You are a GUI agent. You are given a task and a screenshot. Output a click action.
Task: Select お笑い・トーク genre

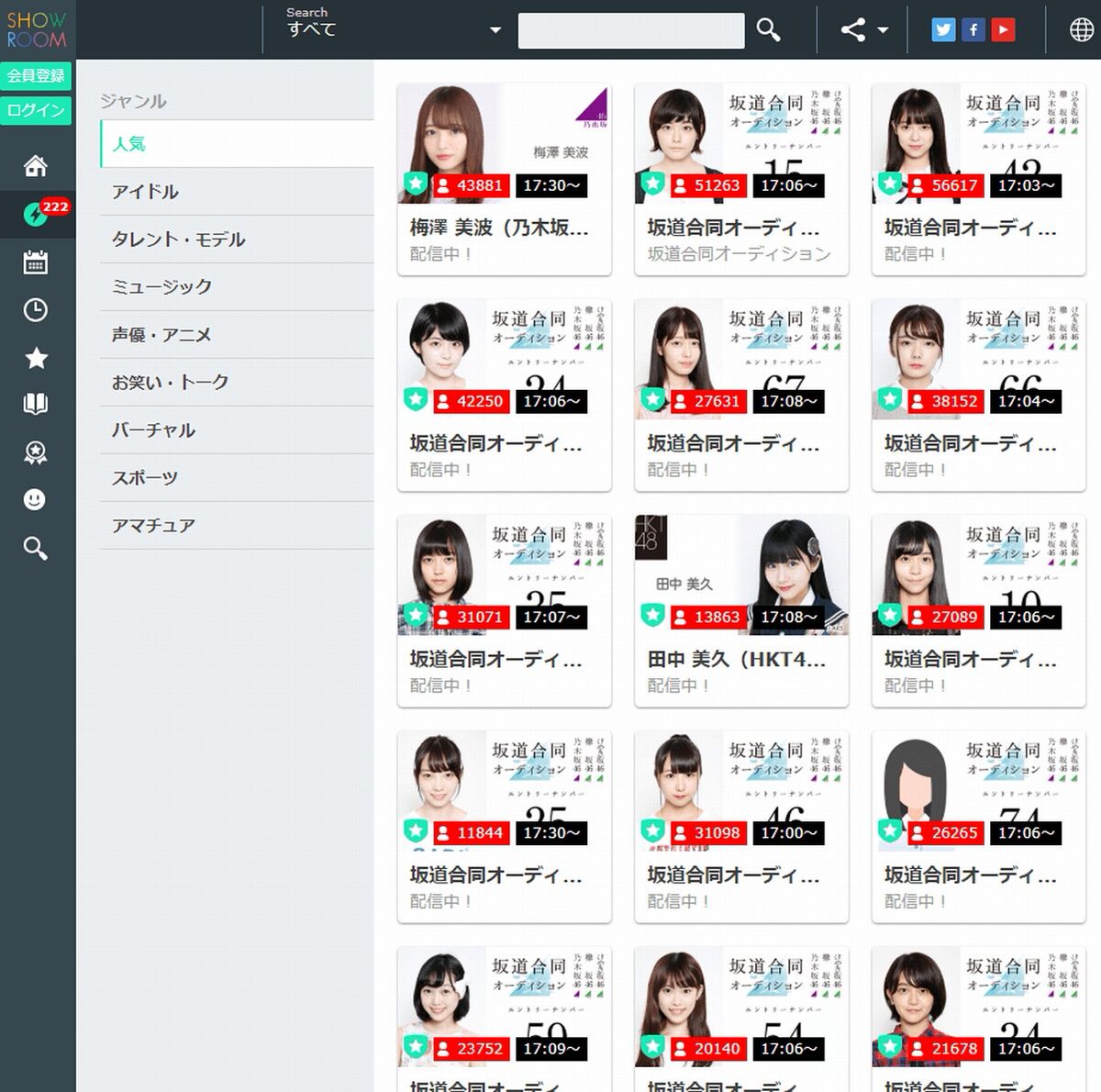point(237,383)
